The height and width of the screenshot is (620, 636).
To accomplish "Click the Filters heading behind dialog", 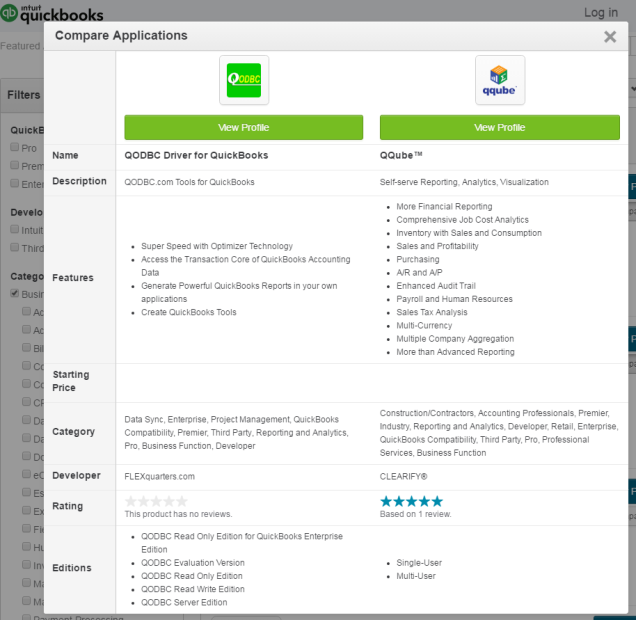I will coord(24,95).
